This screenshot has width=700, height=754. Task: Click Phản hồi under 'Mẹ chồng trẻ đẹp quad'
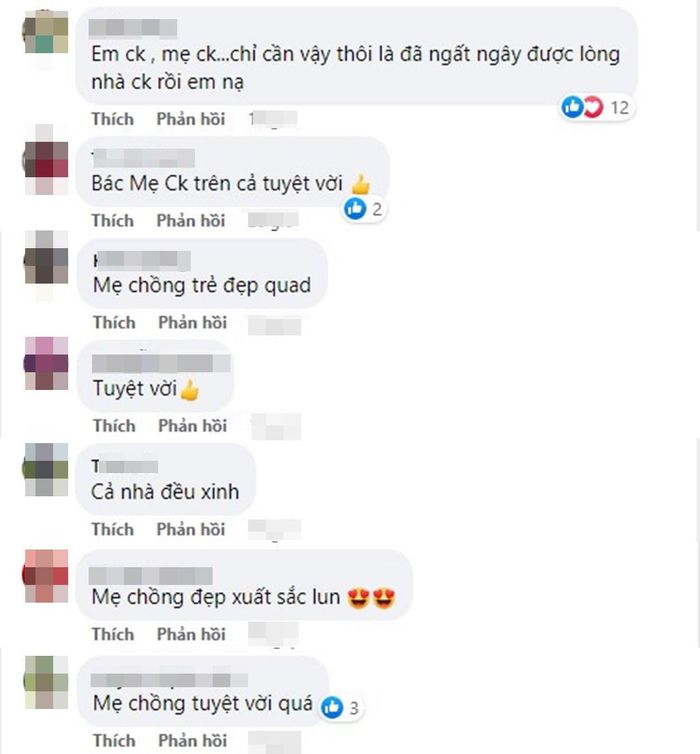tap(193, 323)
